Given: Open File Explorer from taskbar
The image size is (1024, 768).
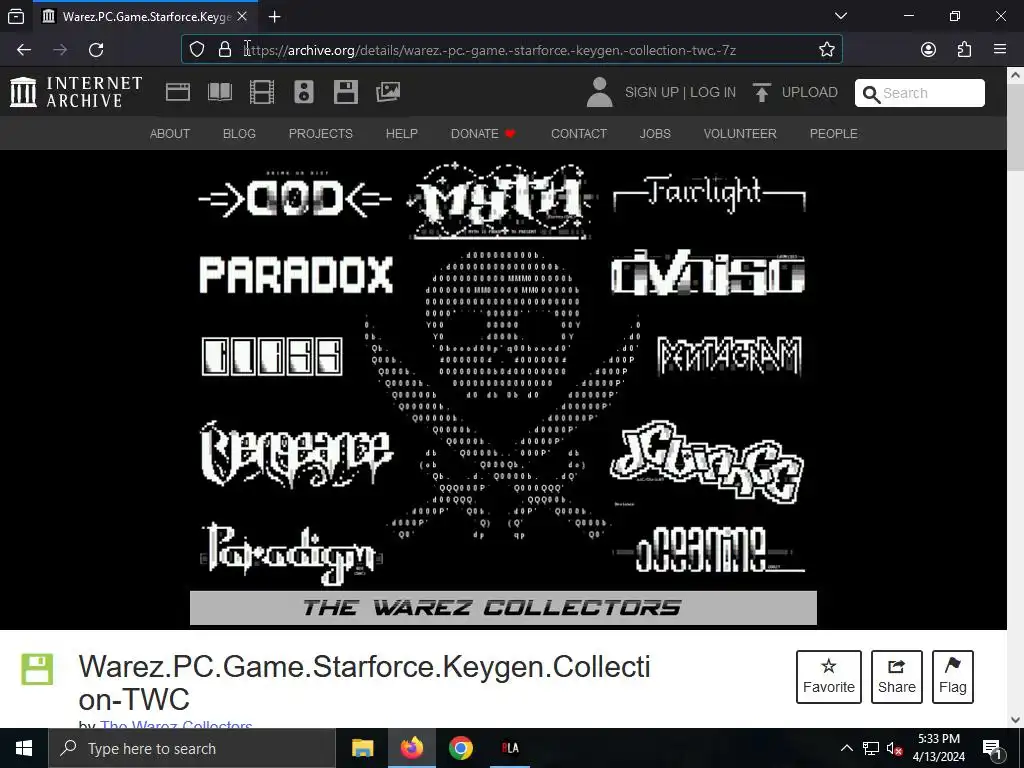Looking at the screenshot, I should [x=362, y=748].
